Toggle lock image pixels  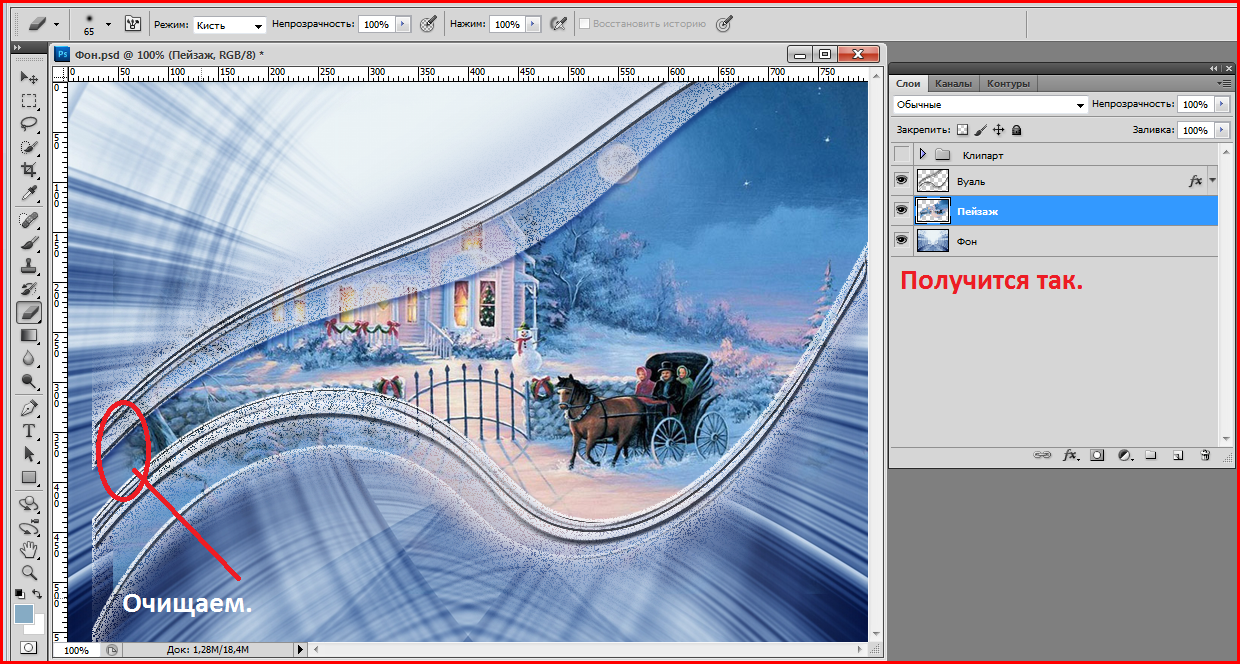[980, 130]
